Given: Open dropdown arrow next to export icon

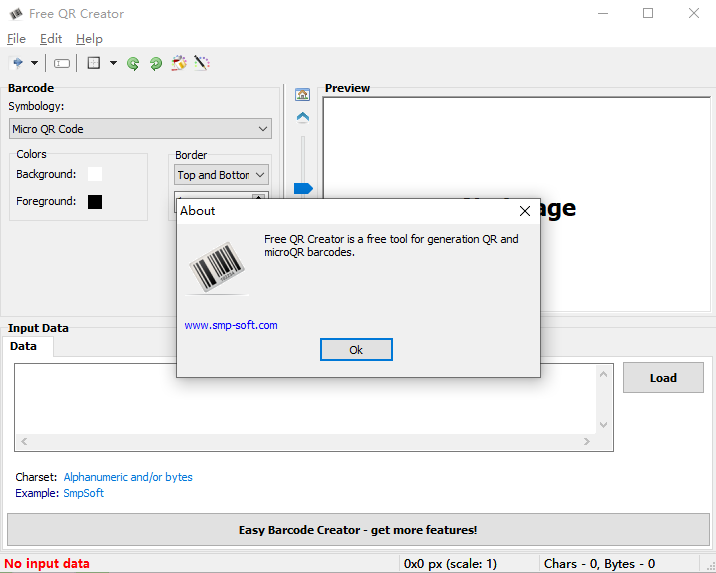Looking at the screenshot, I should [35, 63].
